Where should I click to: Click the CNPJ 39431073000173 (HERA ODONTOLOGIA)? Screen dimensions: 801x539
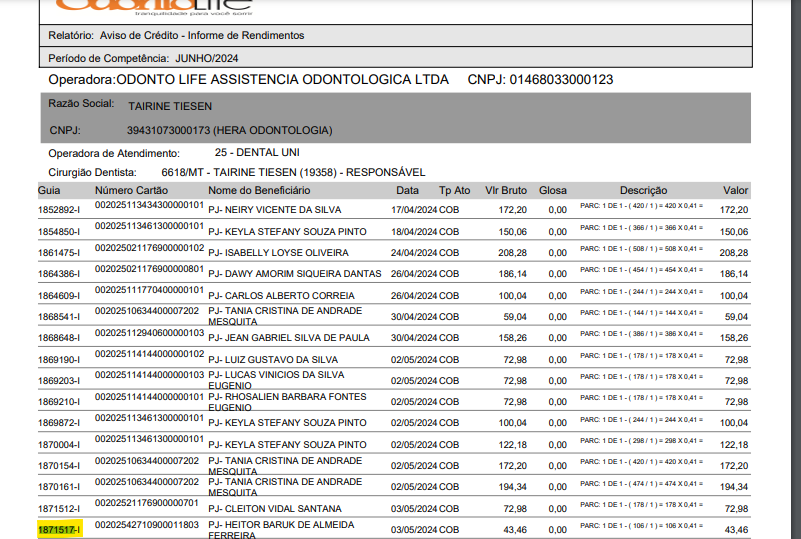coord(229,130)
